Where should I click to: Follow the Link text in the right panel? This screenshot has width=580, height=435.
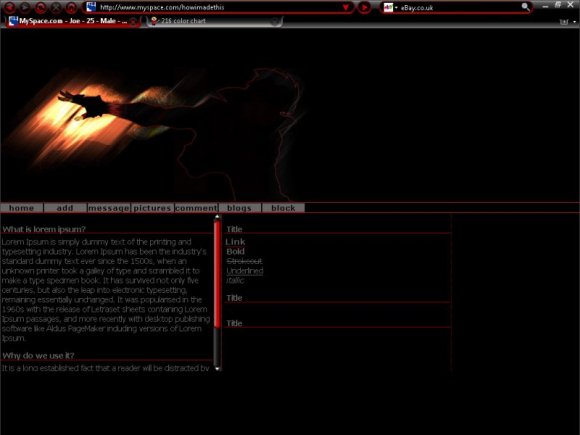click(x=235, y=242)
